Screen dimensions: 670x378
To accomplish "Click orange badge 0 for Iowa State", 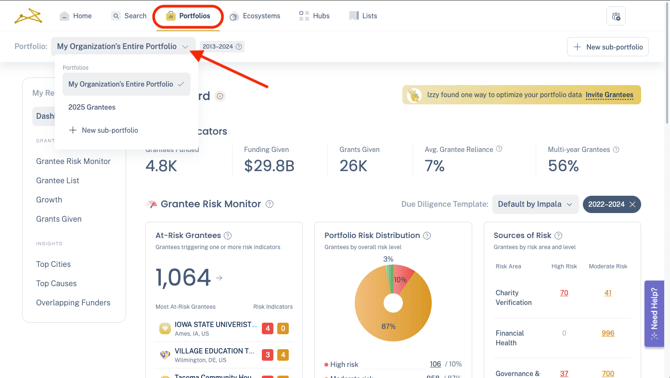I will [x=283, y=328].
